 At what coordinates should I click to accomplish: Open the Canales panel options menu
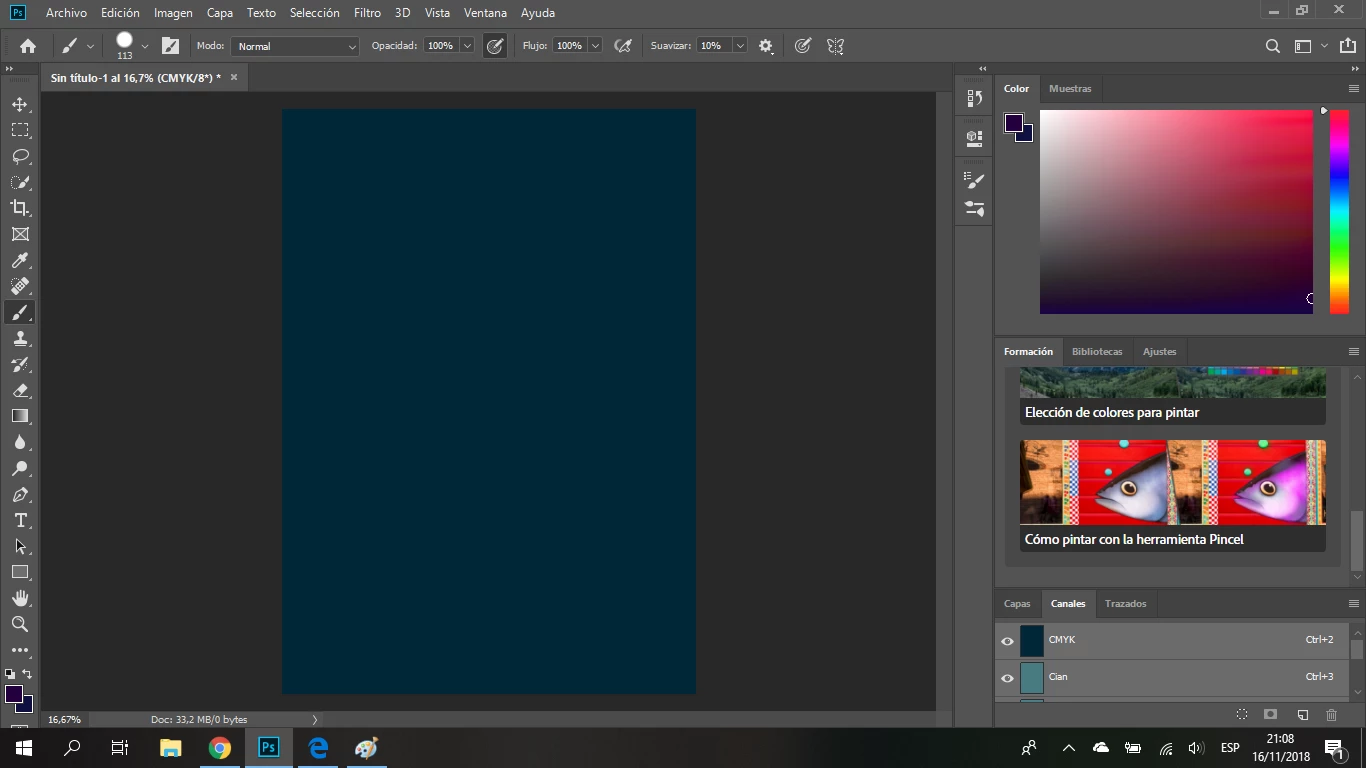[x=1354, y=604]
